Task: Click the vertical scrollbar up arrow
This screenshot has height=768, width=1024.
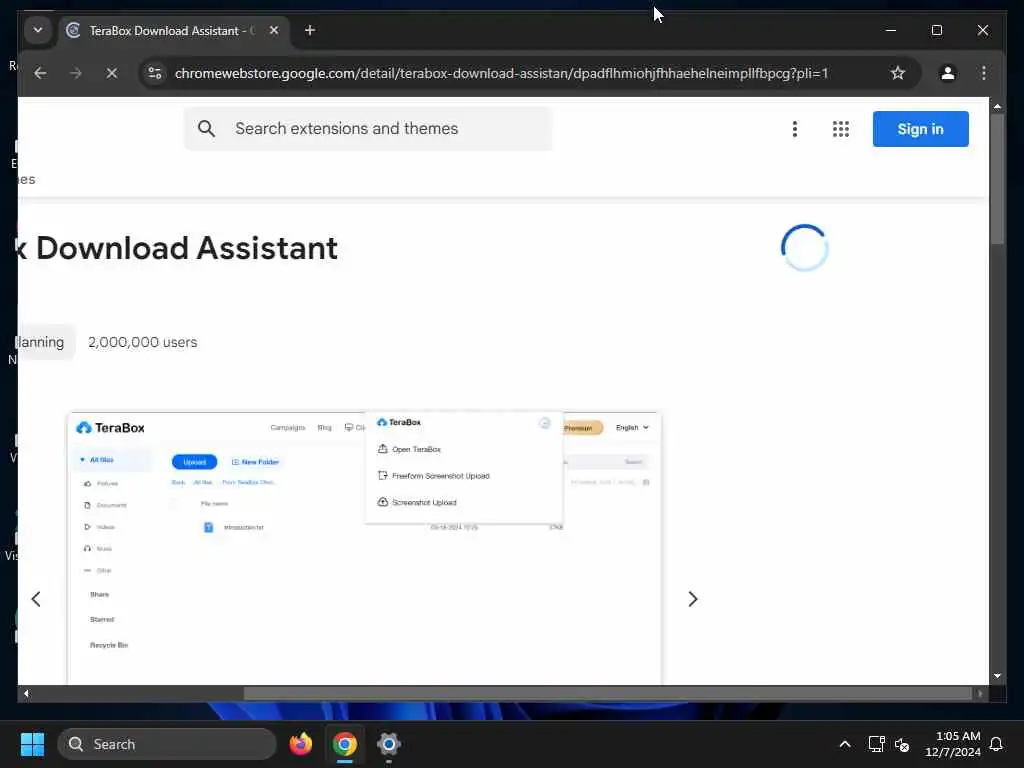Action: [997, 106]
